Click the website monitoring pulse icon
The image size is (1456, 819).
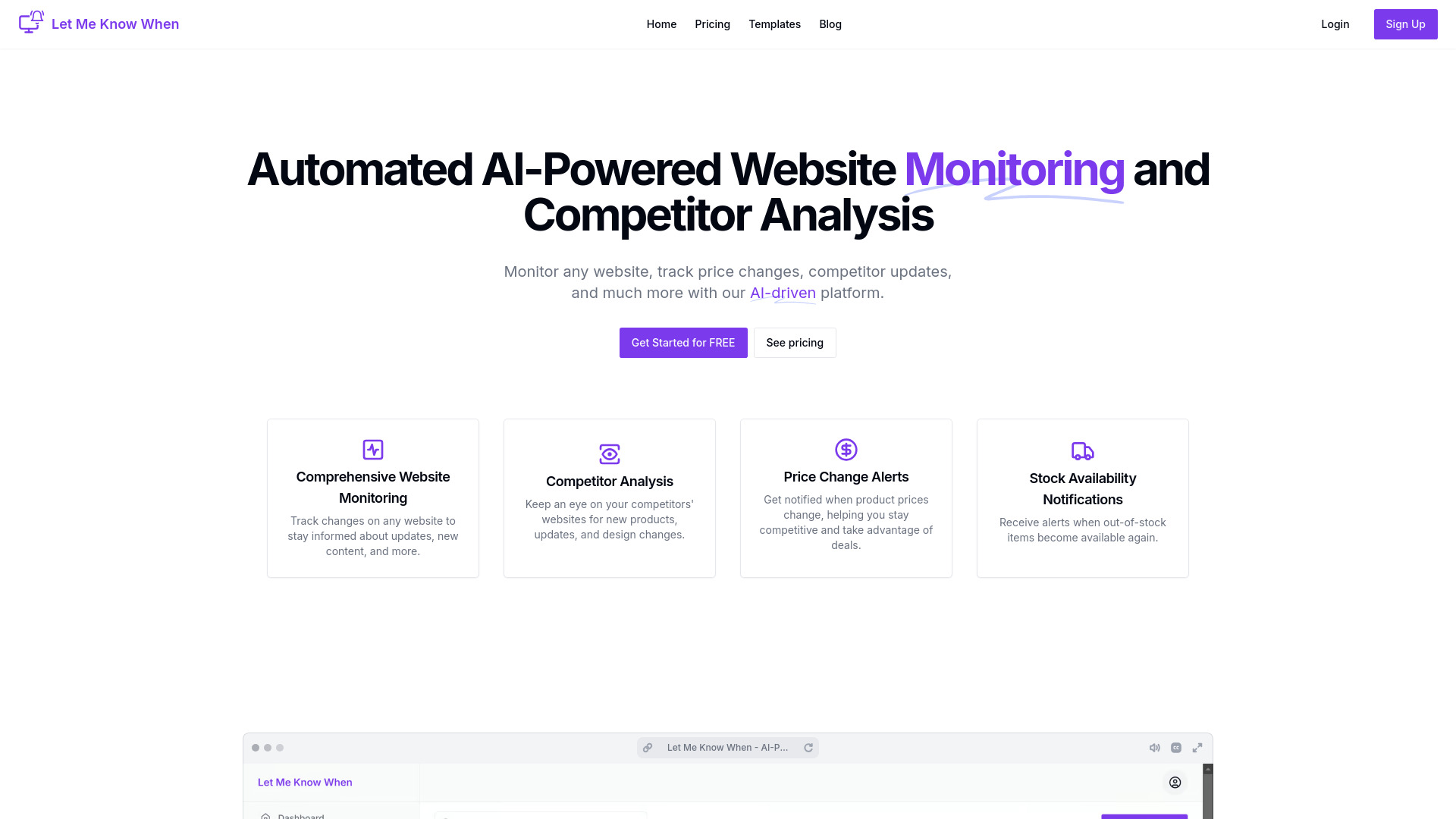(373, 449)
